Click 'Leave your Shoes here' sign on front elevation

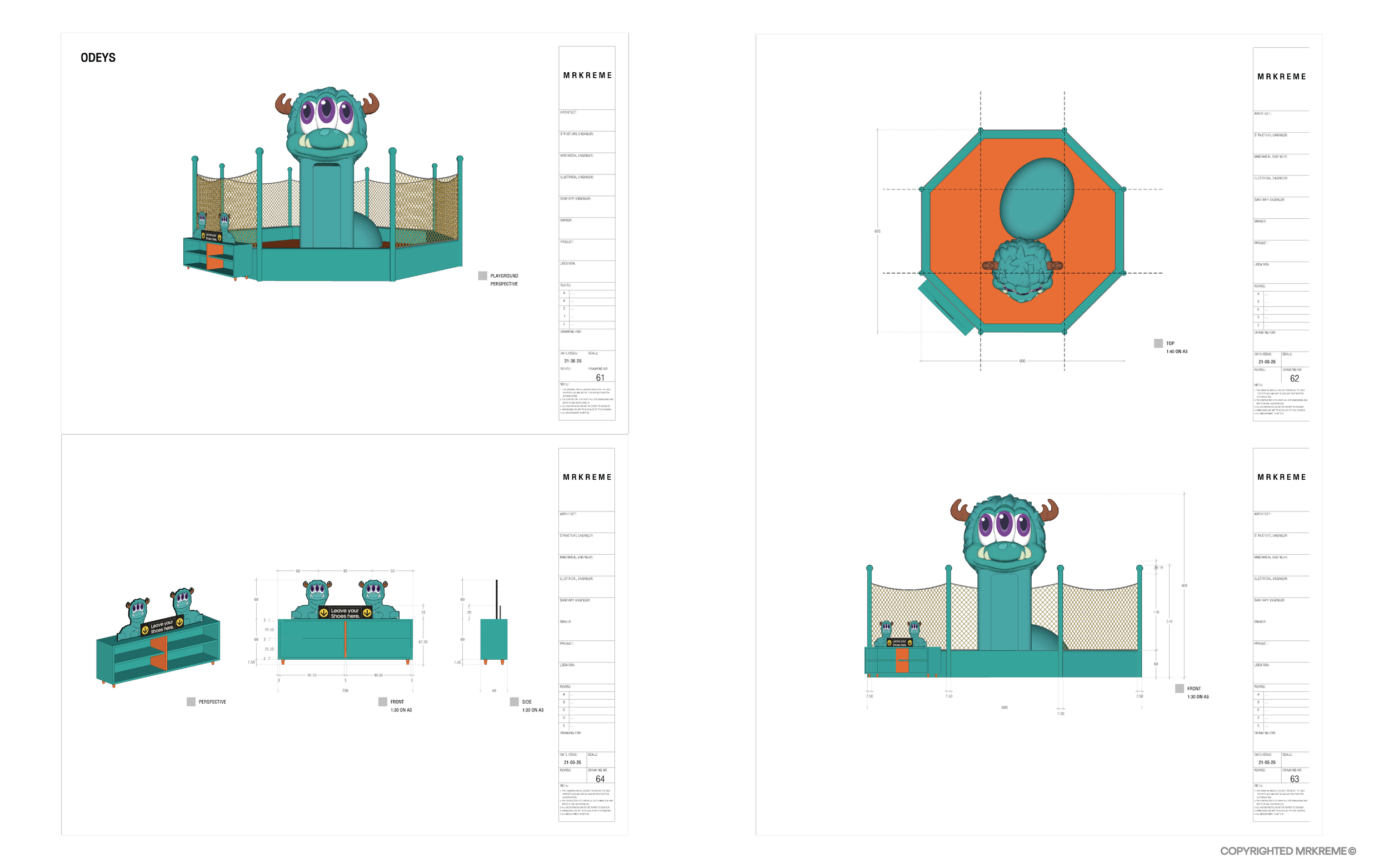pos(345,613)
